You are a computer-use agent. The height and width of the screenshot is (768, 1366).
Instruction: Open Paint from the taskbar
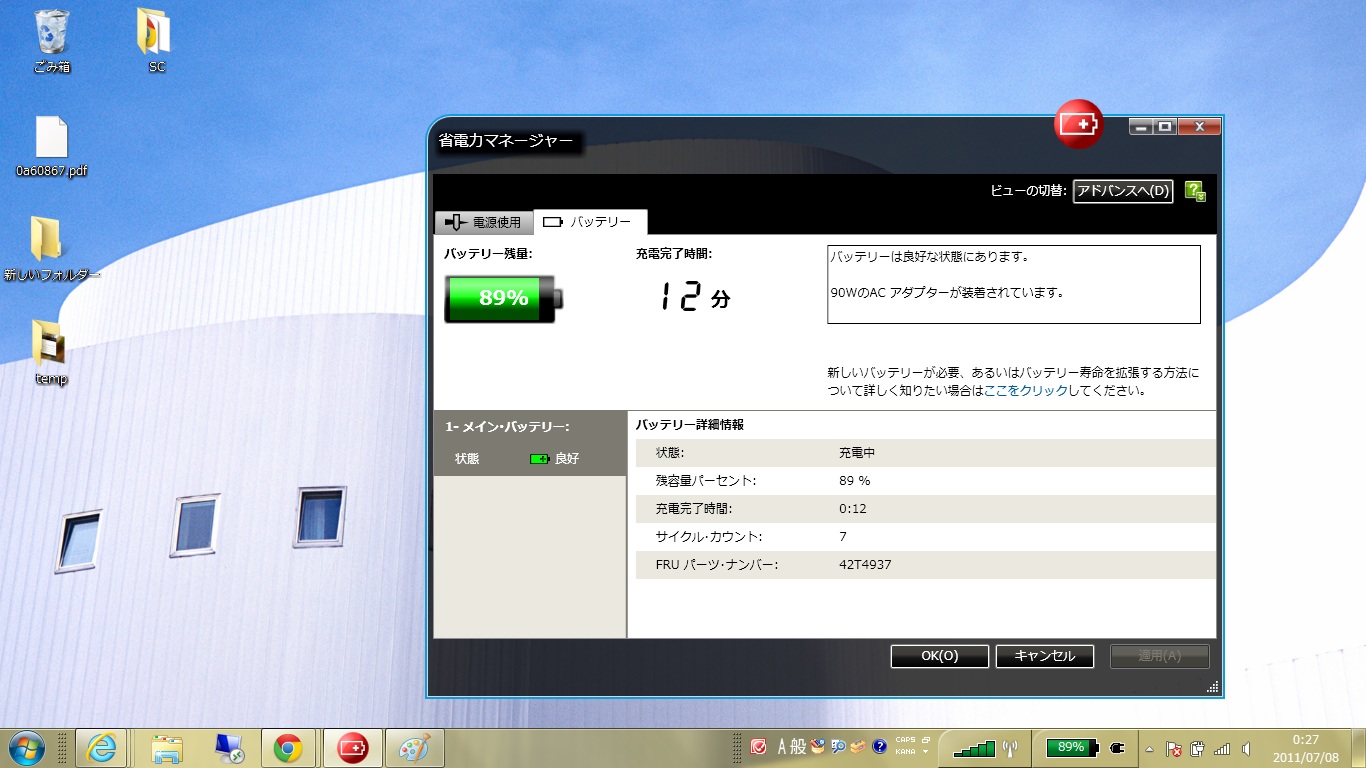414,747
